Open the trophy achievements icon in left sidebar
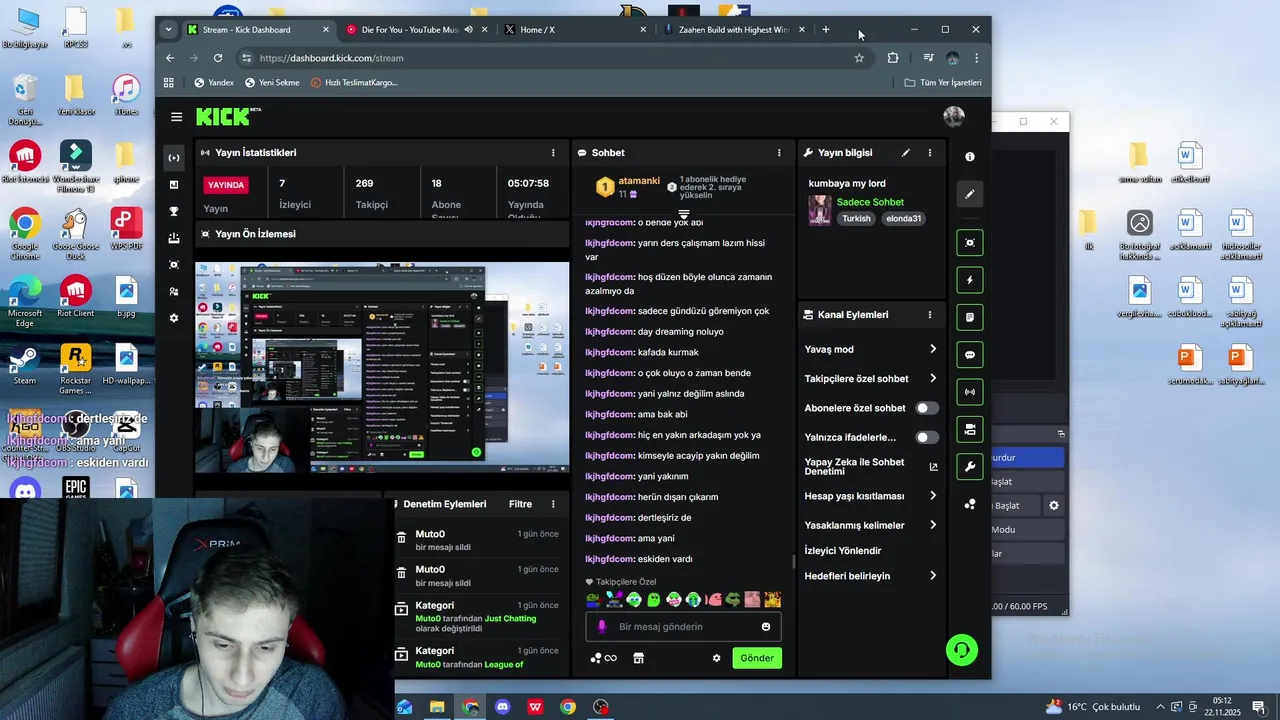1280x720 pixels. (174, 211)
